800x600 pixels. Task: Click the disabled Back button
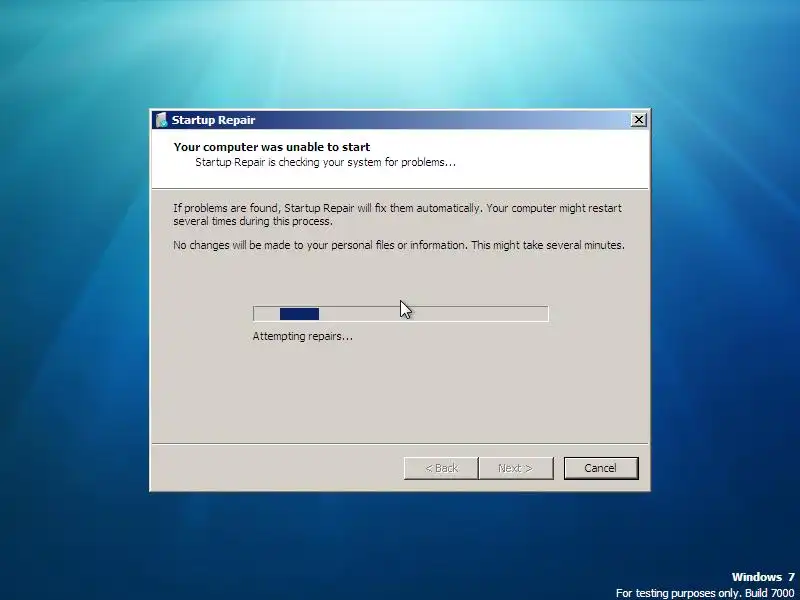441,468
